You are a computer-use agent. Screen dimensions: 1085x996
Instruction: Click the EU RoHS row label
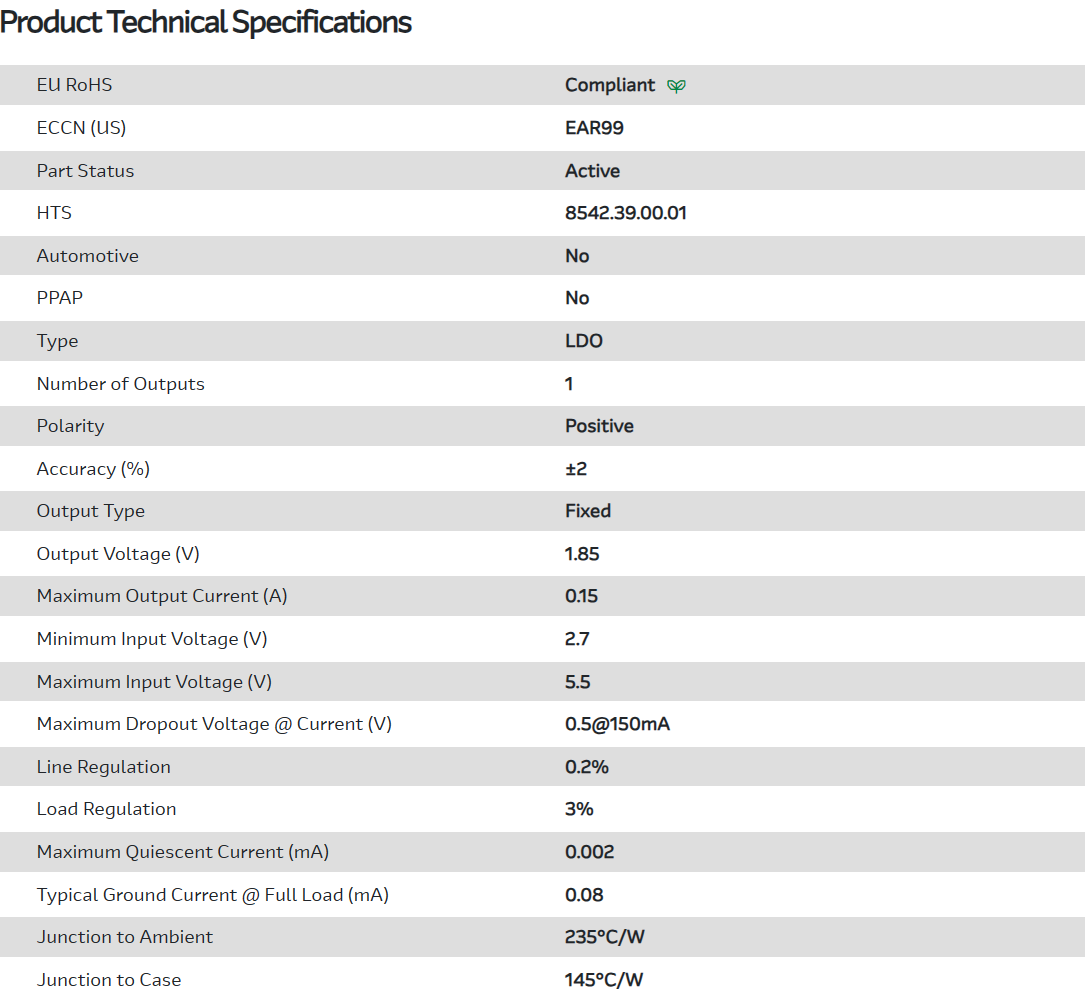(74, 85)
